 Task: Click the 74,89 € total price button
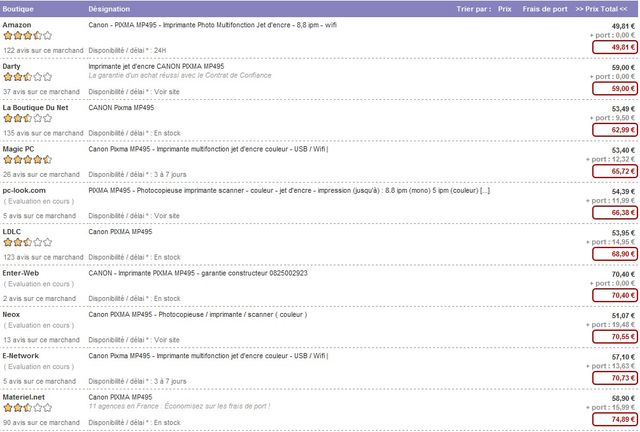[615, 419]
